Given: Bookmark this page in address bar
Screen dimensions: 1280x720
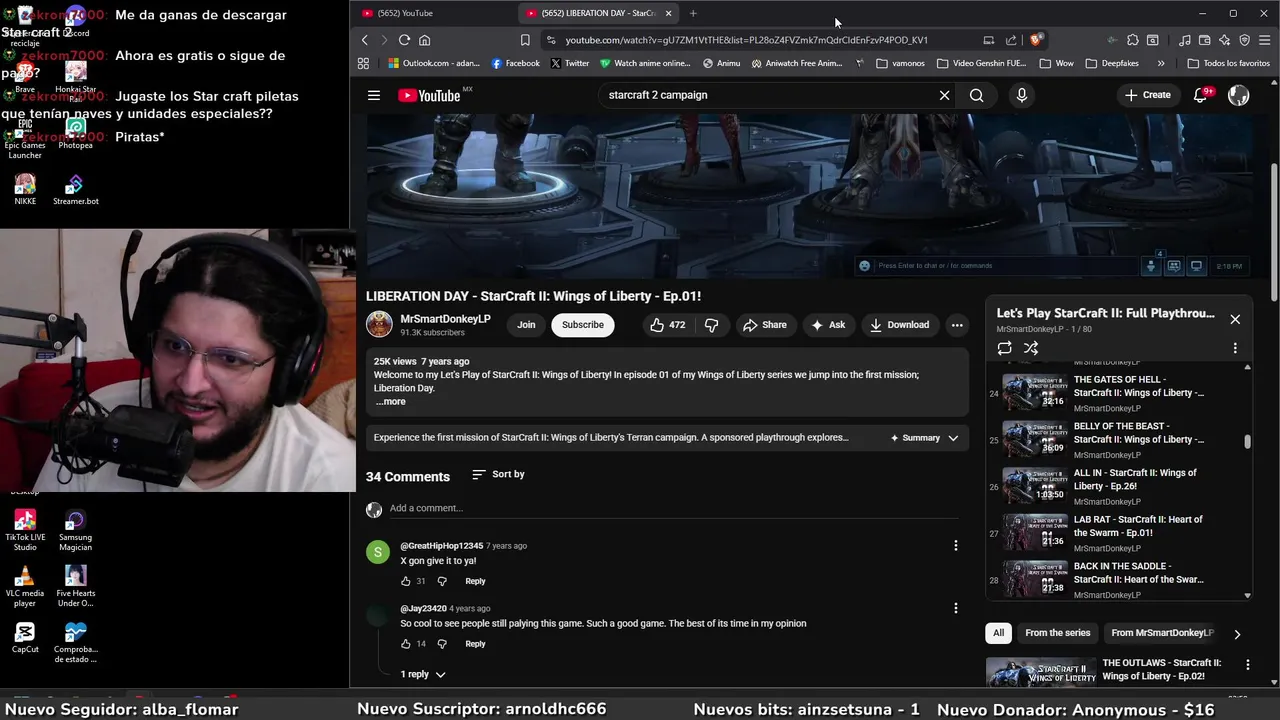Looking at the screenshot, I should tap(525, 40).
